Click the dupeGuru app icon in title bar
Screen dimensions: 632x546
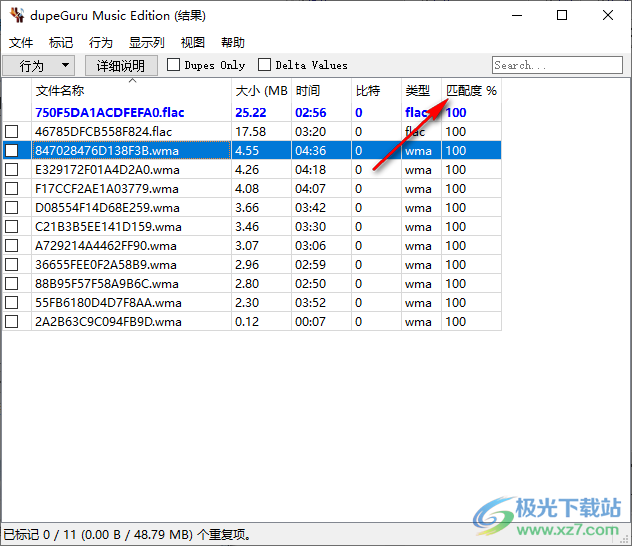pos(16,16)
